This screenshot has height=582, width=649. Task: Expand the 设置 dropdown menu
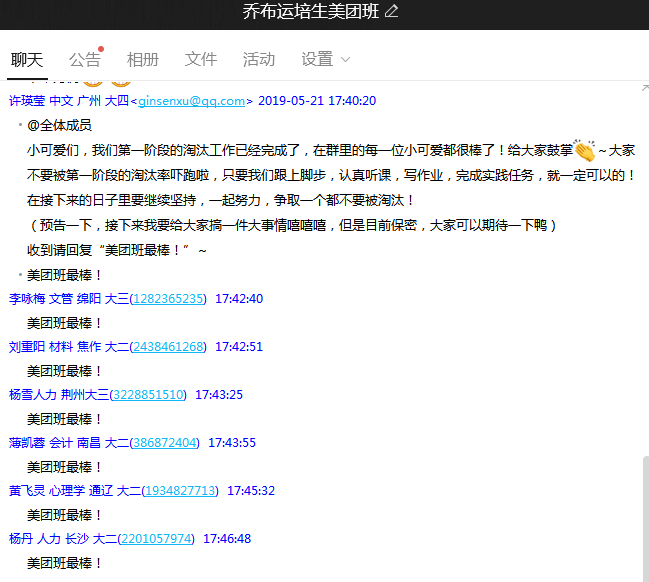click(x=325, y=60)
